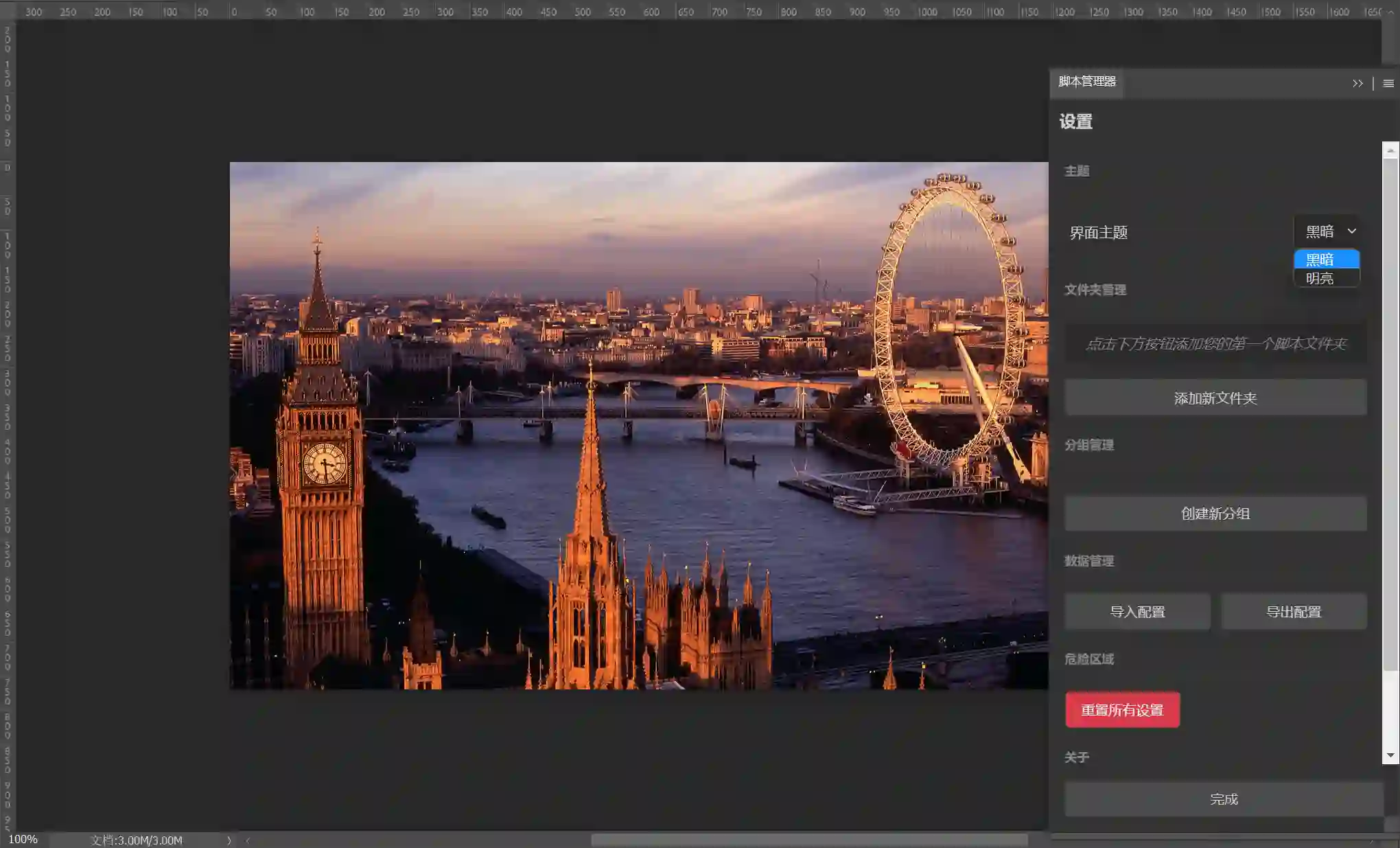Click settings panel scroll-up arrow
The width and height of the screenshot is (1400, 848).
pyautogui.click(x=1390, y=150)
